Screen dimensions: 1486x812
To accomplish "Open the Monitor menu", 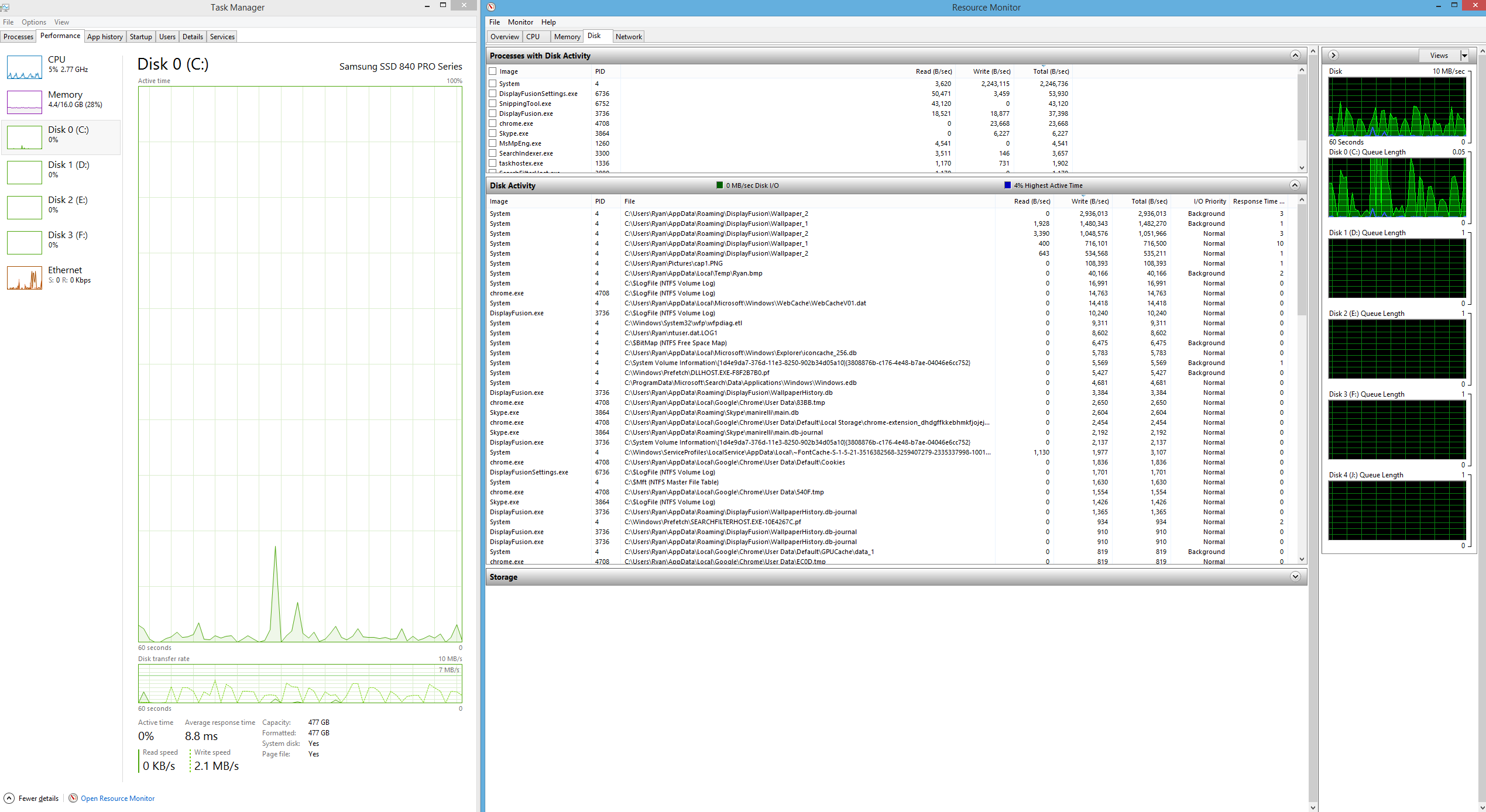I will tap(520, 22).
